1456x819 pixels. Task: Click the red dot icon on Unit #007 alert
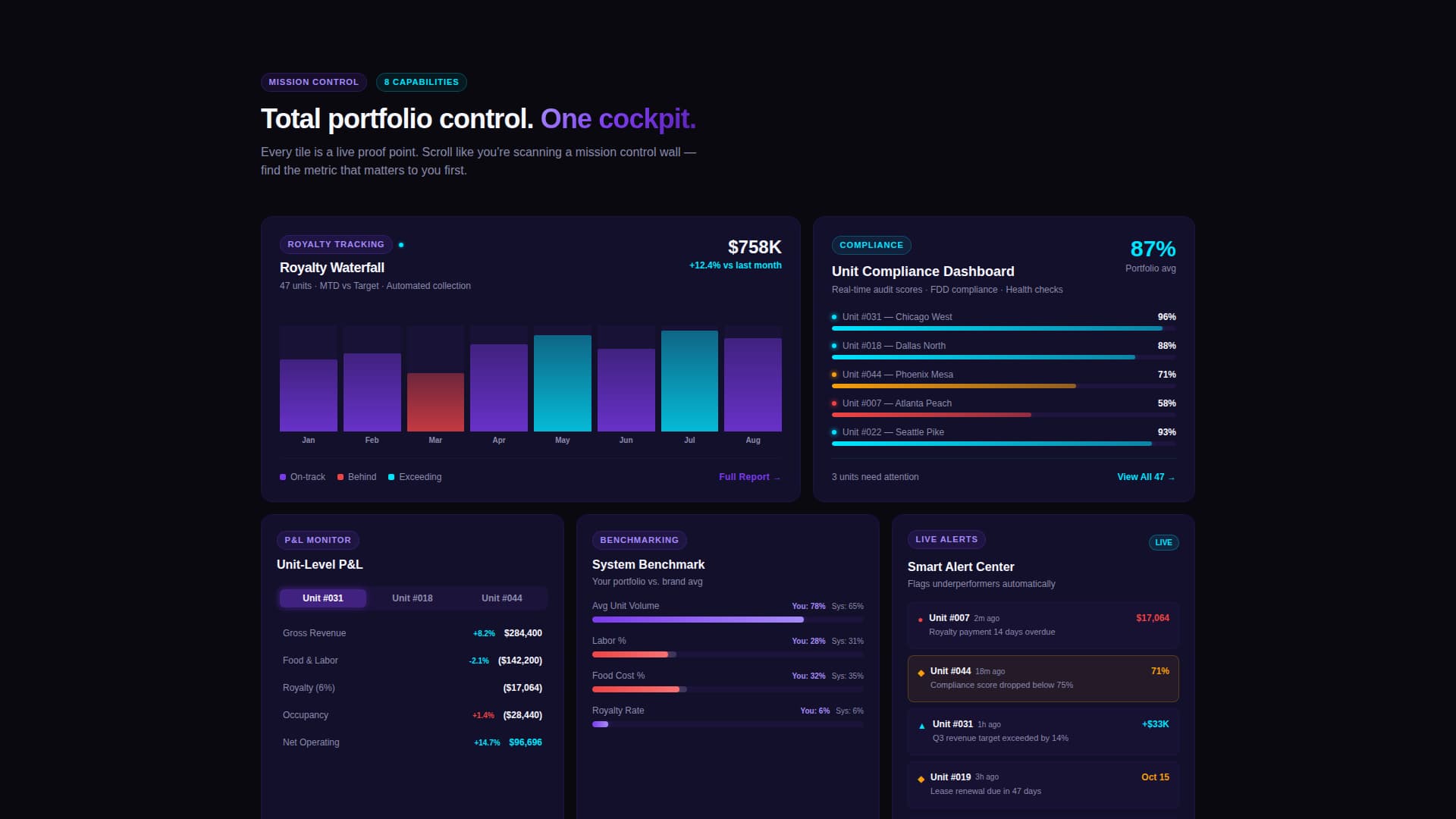(x=921, y=620)
